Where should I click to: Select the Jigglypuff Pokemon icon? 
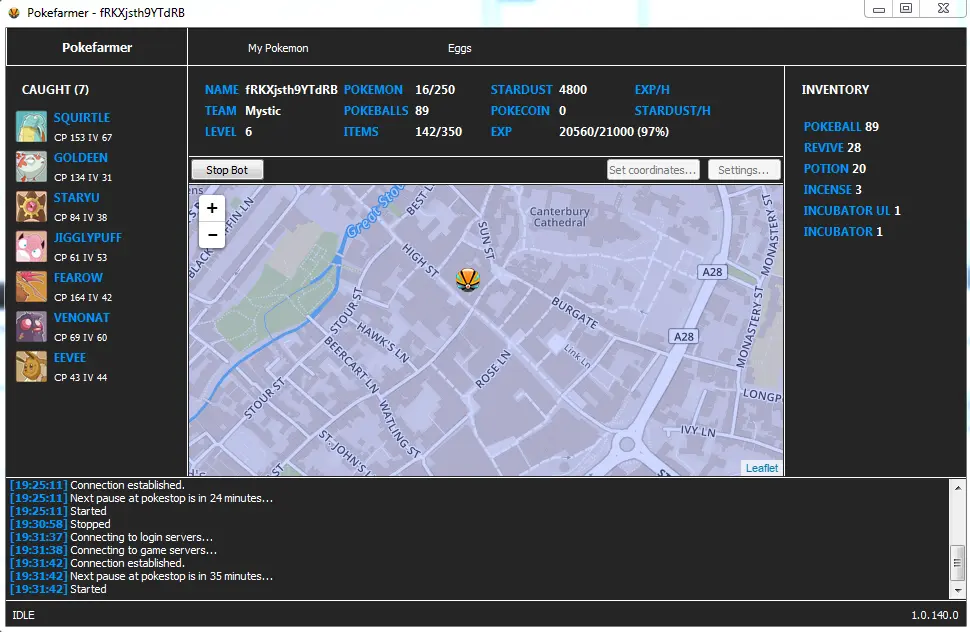tap(31, 247)
